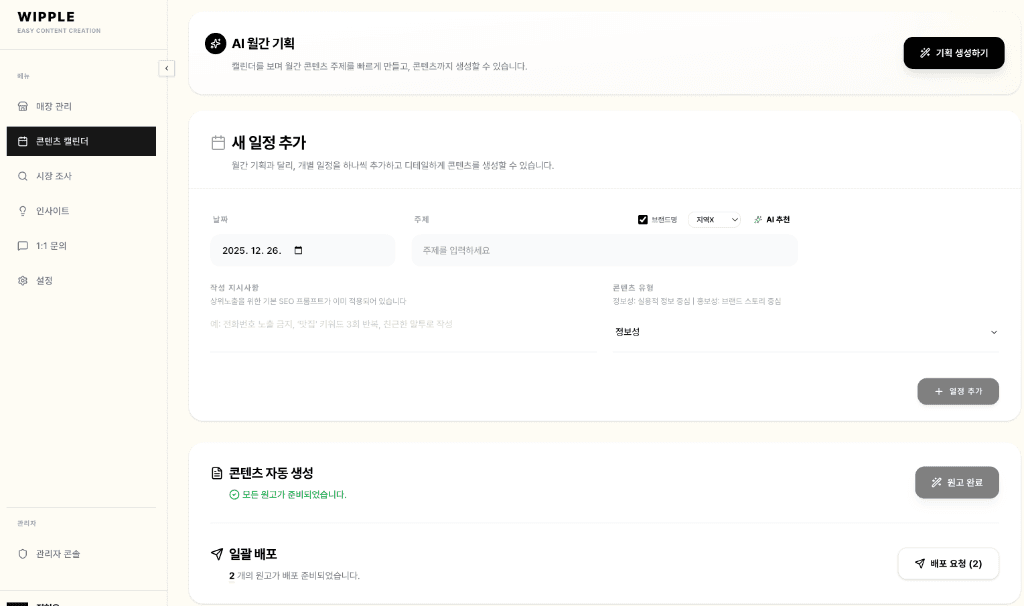Screen dimensions: 1024x606
Task: Expand the 정보성 content type dropdown
Action: 806,331
